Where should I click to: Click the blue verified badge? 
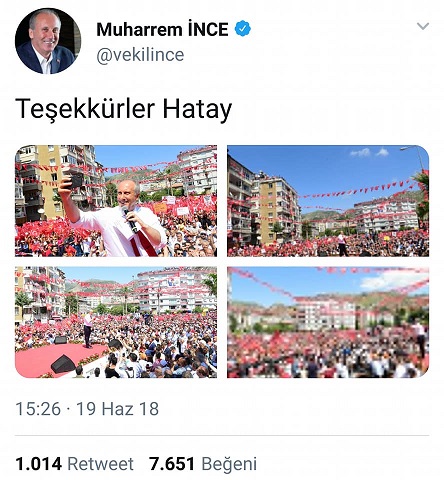click(243, 29)
